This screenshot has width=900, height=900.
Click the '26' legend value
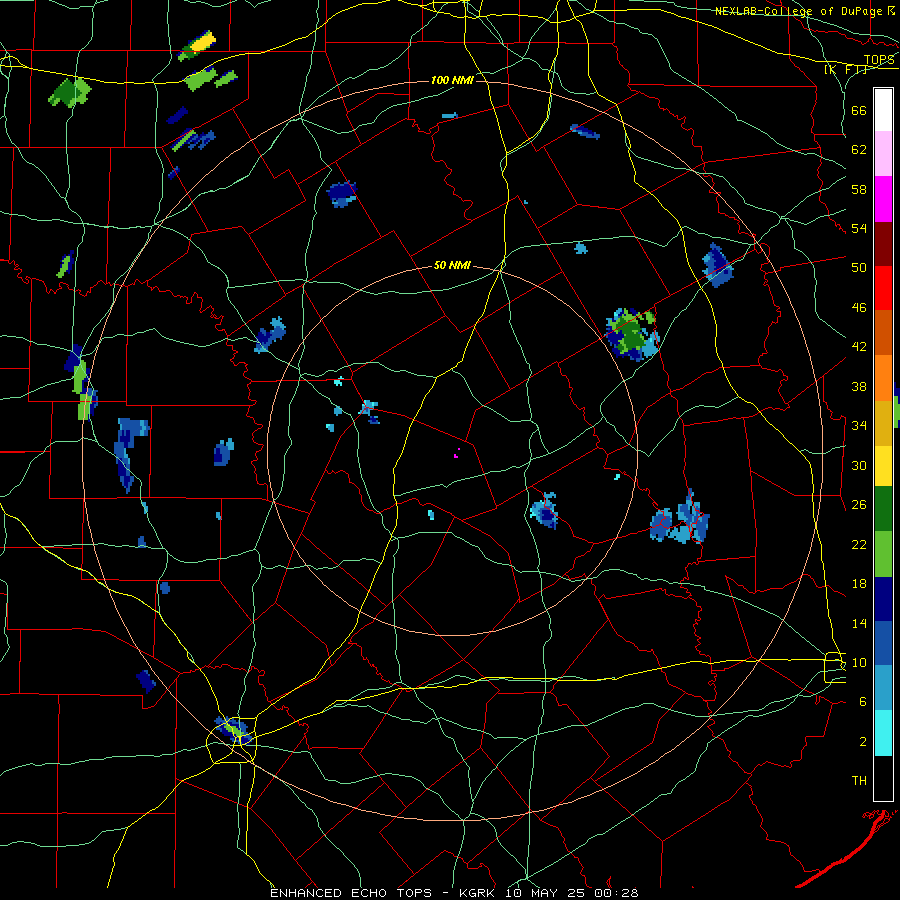coord(859,505)
